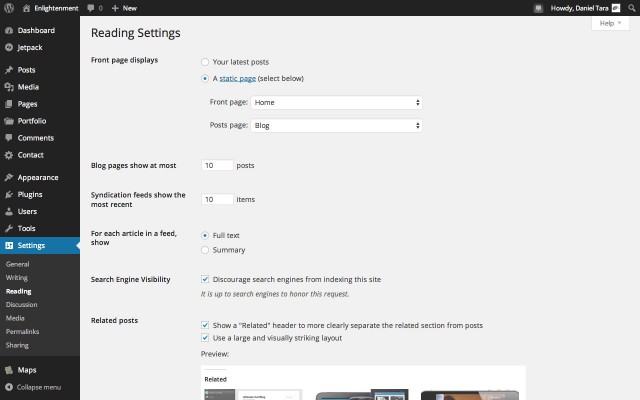This screenshot has height=400, width=640.
Task: Uncheck Discourage search engines checkbox
Action: pyautogui.click(x=205, y=280)
